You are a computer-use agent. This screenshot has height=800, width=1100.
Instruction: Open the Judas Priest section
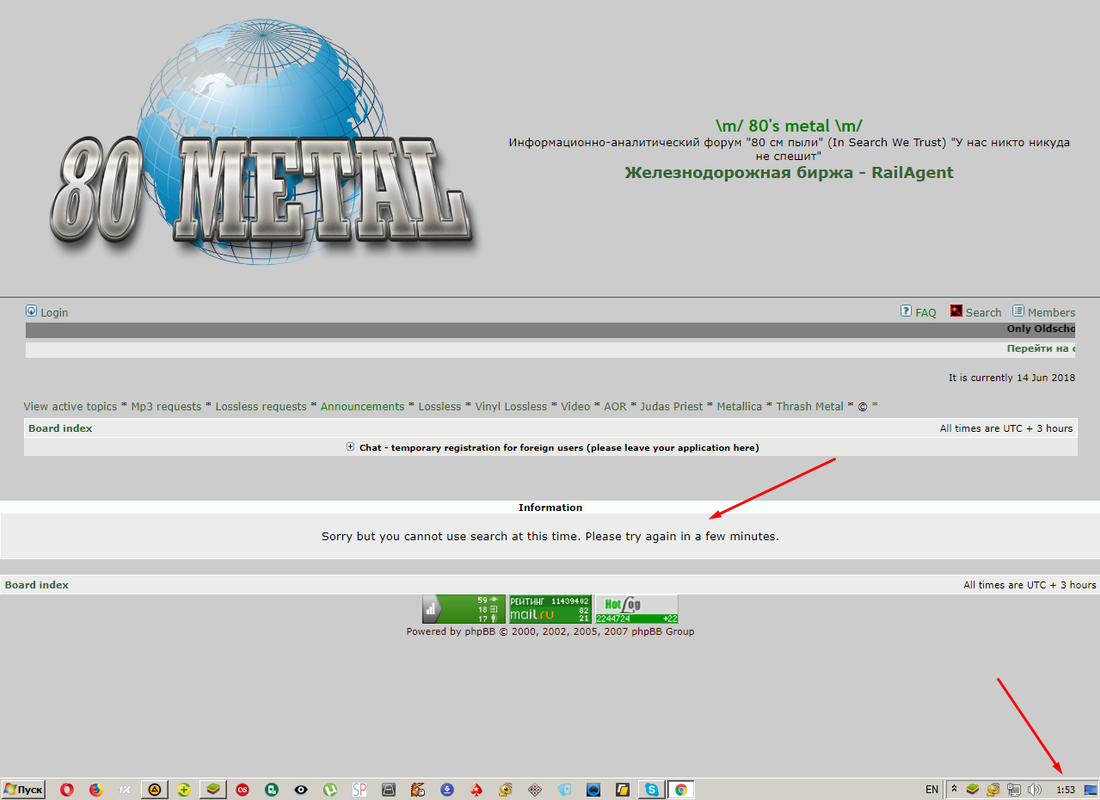pyautogui.click(x=671, y=406)
